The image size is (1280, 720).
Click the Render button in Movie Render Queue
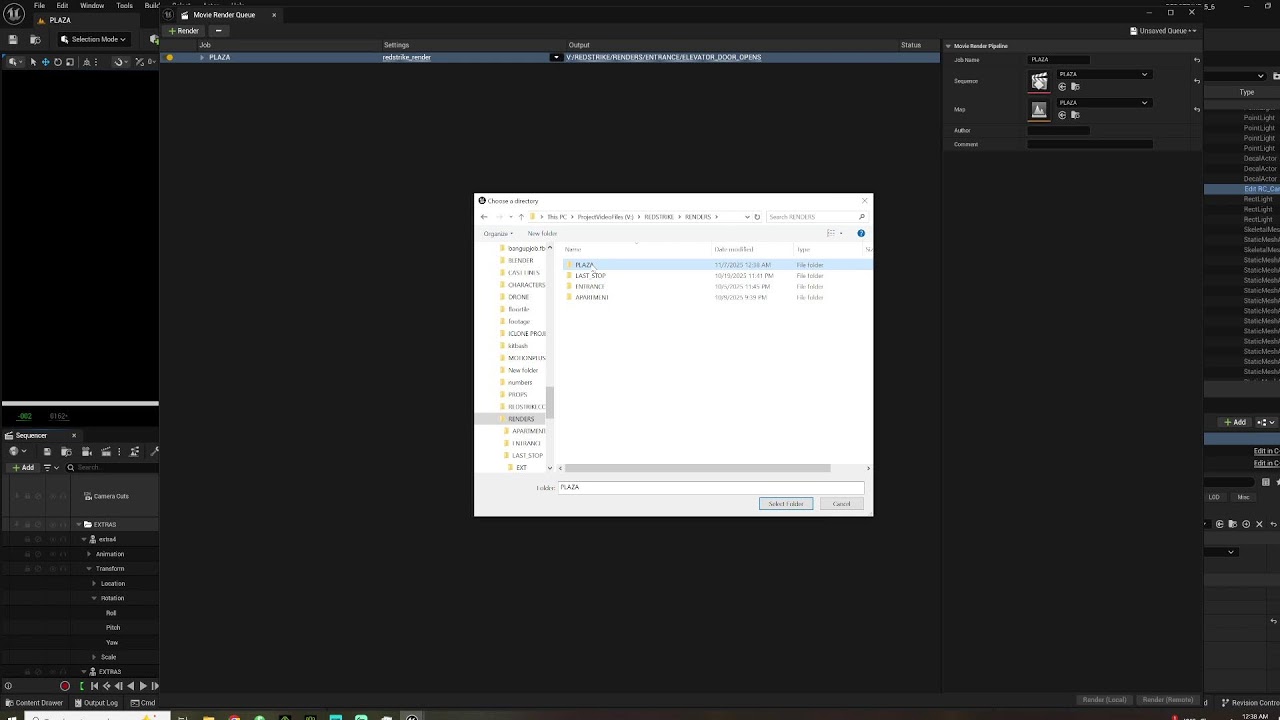pyautogui.click(x=183, y=31)
